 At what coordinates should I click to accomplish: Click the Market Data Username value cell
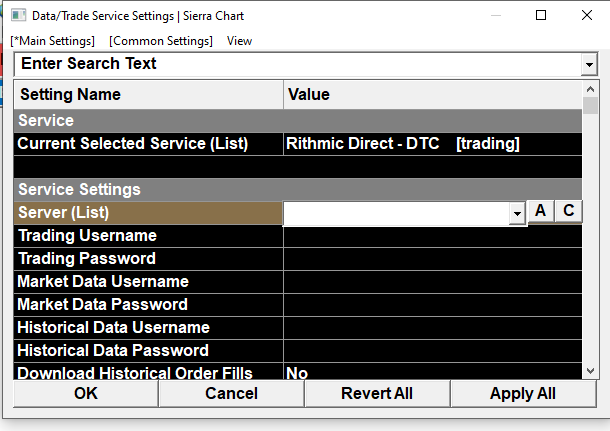coord(430,282)
